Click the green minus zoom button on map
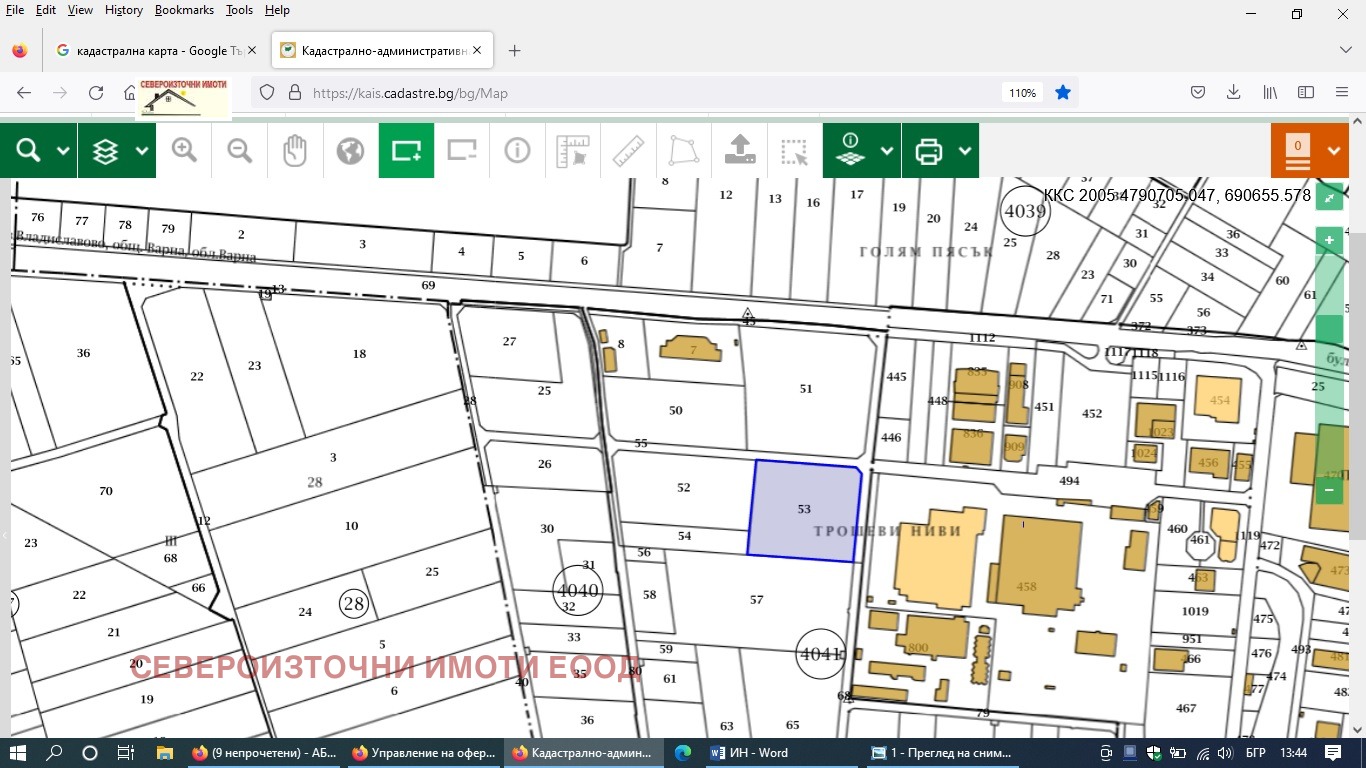This screenshot has width=1366, height=768. (x=1329, y=490)
